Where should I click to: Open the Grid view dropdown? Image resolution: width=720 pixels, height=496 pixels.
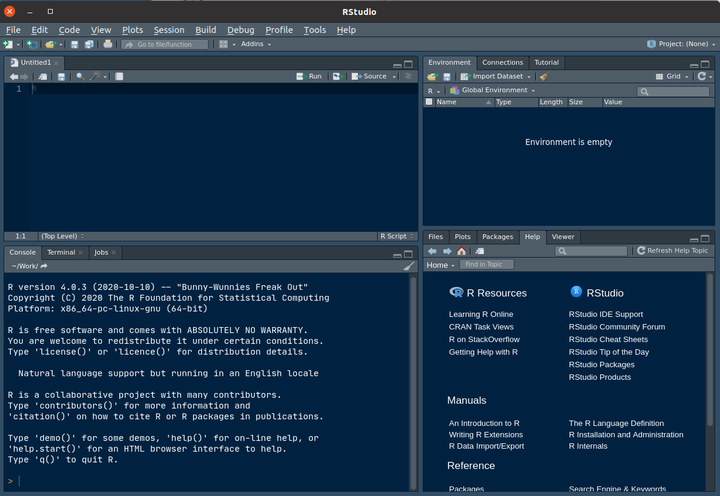click(675, 76)
